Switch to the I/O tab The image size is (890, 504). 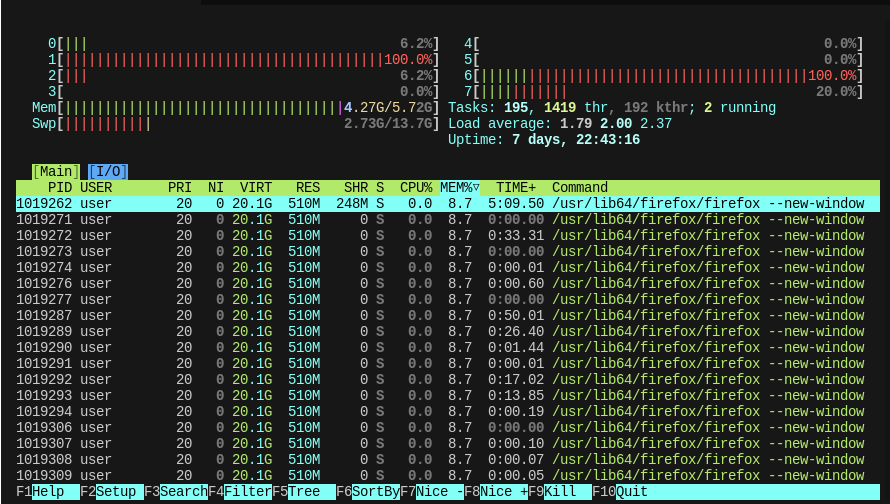click(108, 171)
